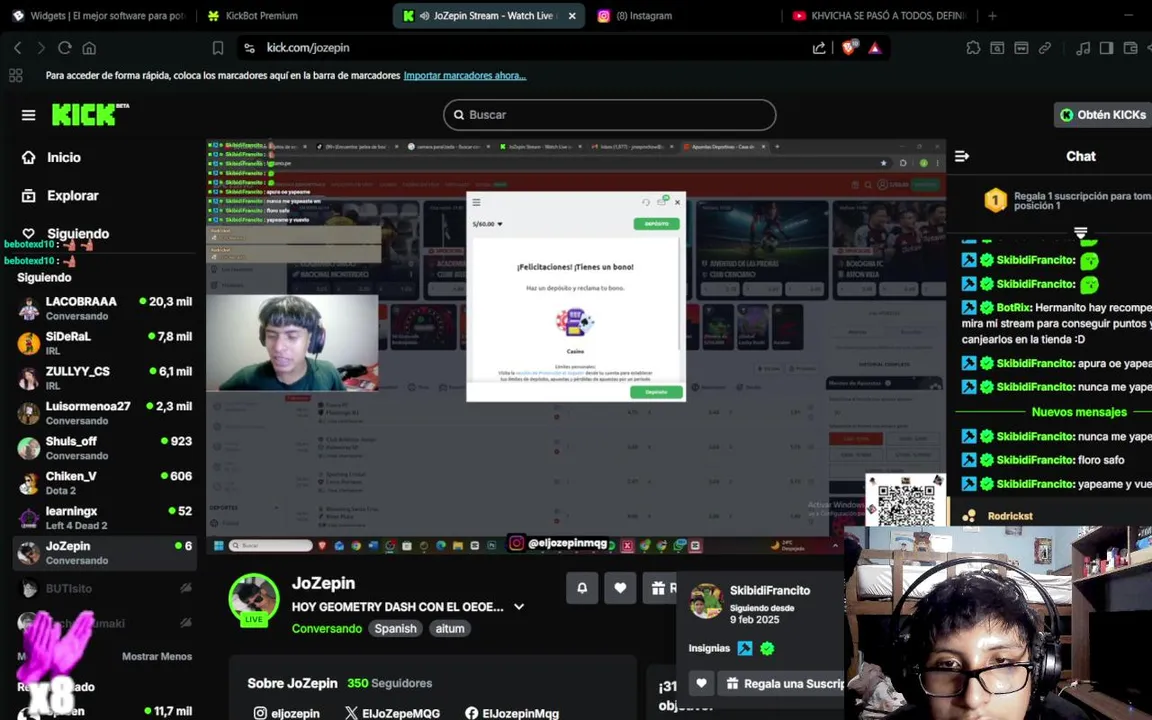
Task: Click the Obtén KICKs button
Action: [x=1104, y=115]
